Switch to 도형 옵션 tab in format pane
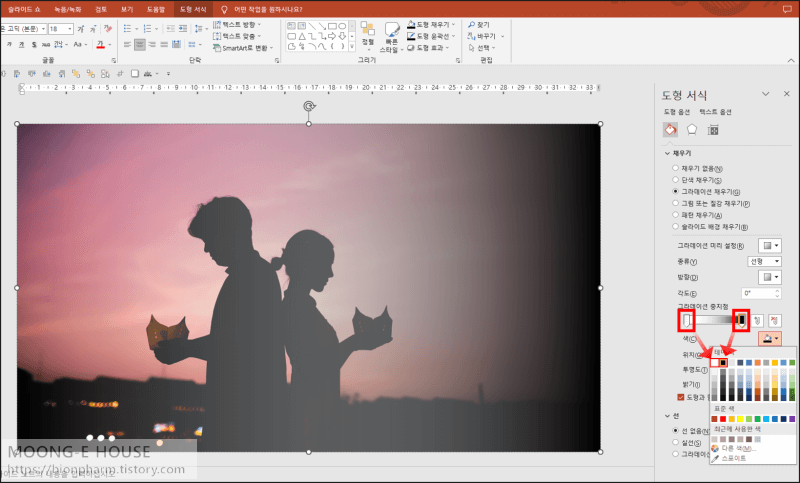This screenshot has height=483, width=800. coord(677,112)
